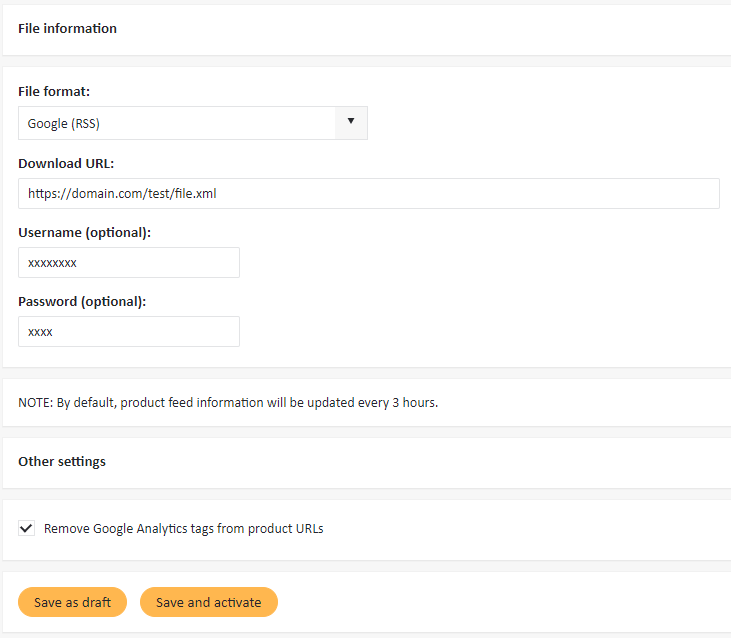Click the File format label
The width and height of the screenshot is (731, 638).
pos(54,91)
